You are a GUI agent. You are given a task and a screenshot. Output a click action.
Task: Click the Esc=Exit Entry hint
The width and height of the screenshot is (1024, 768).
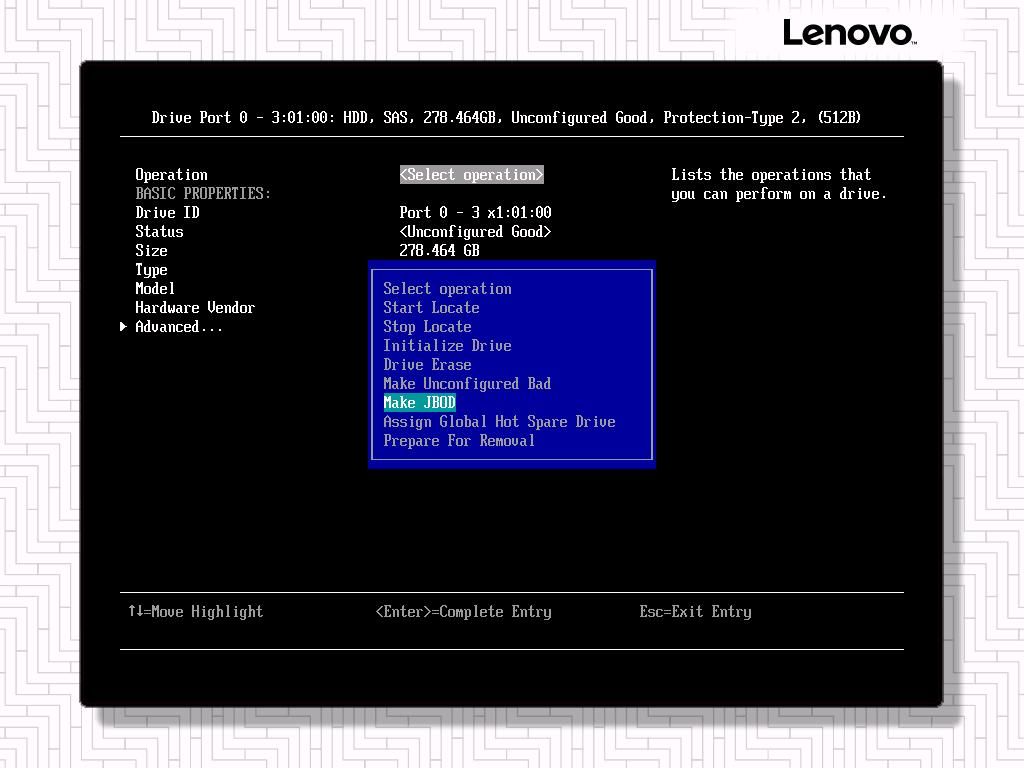point(695,612)
